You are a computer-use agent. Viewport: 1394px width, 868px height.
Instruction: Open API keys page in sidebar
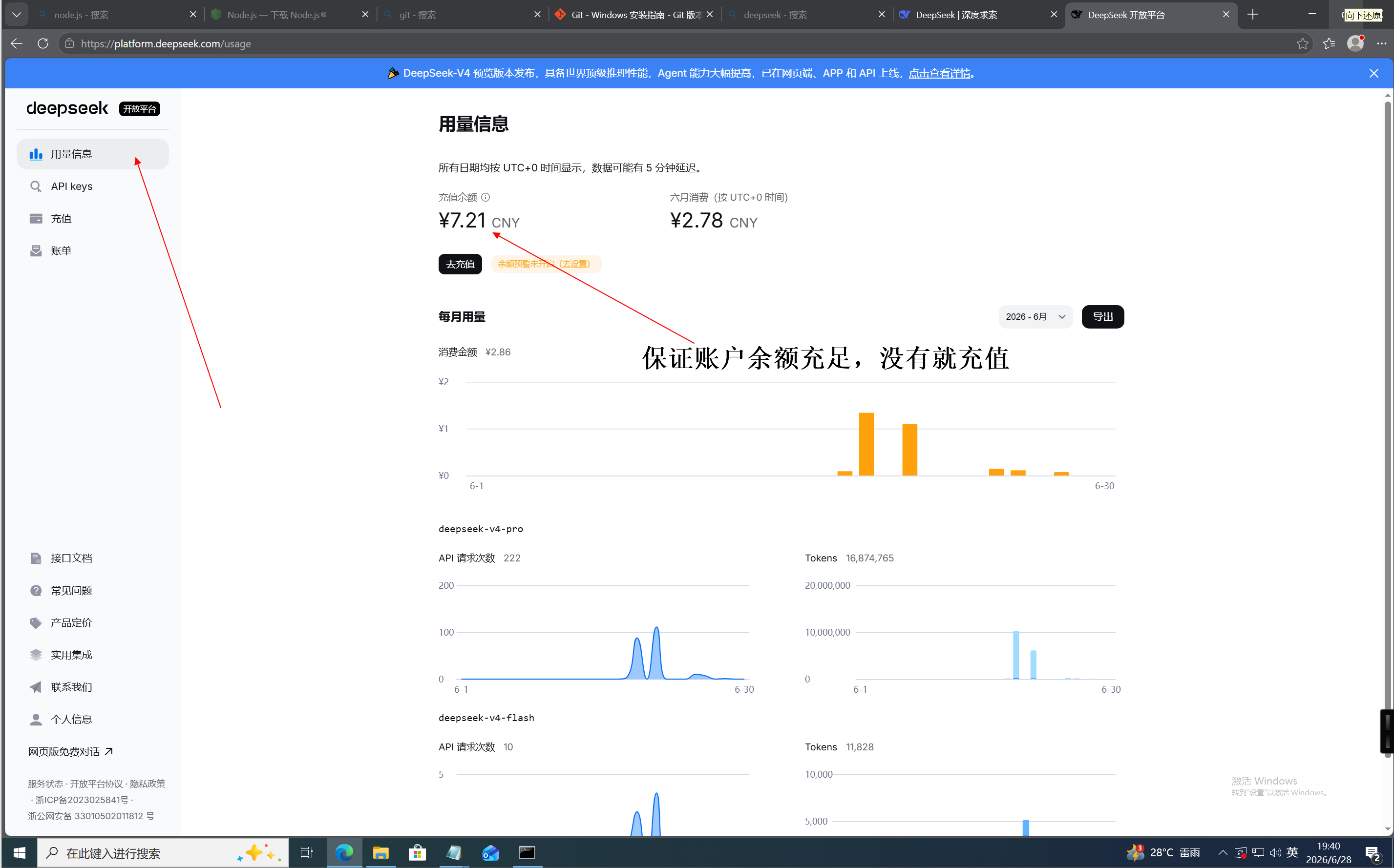click(x=92, y=186)
